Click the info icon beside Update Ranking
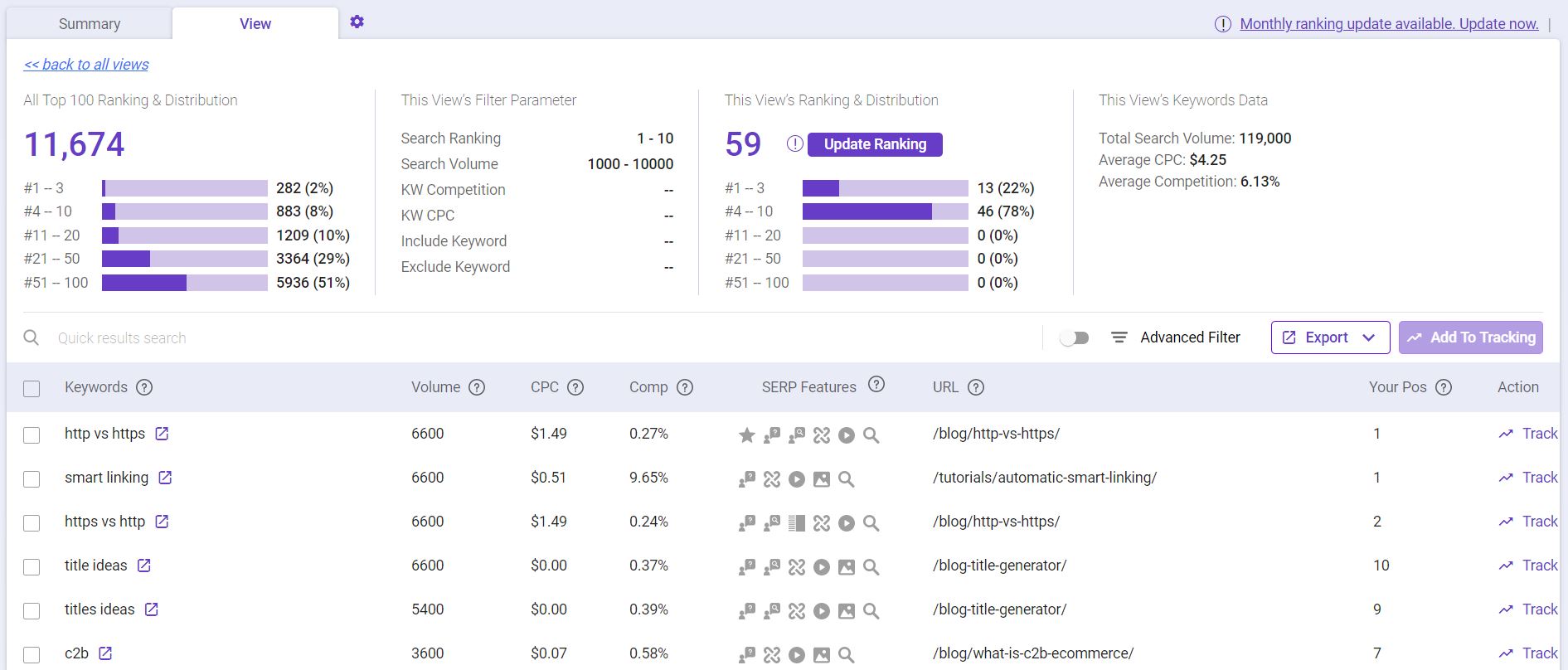This screenshot has width=1568, height=670. click(795, 144)
